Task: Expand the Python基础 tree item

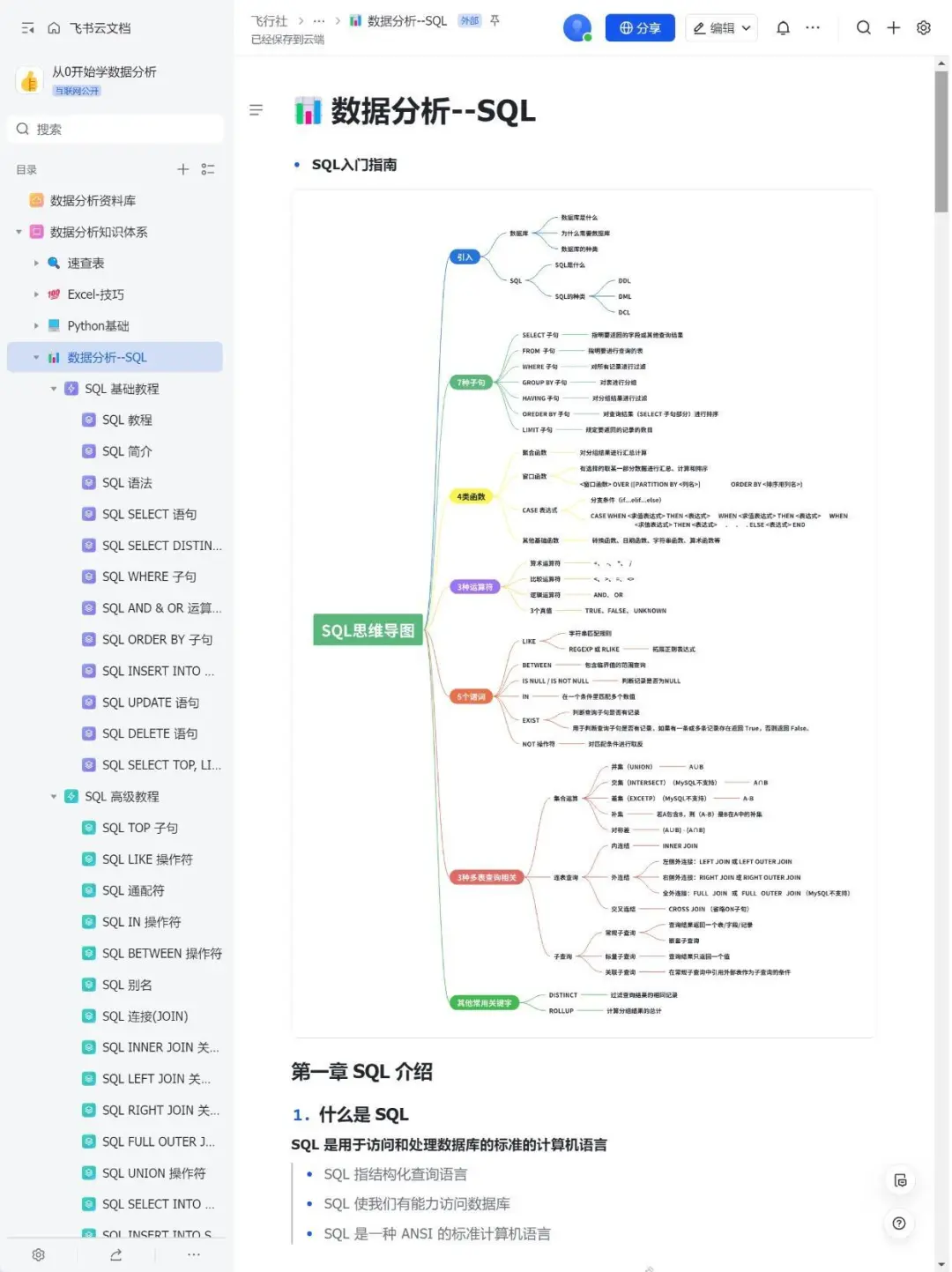Action: 34,325
